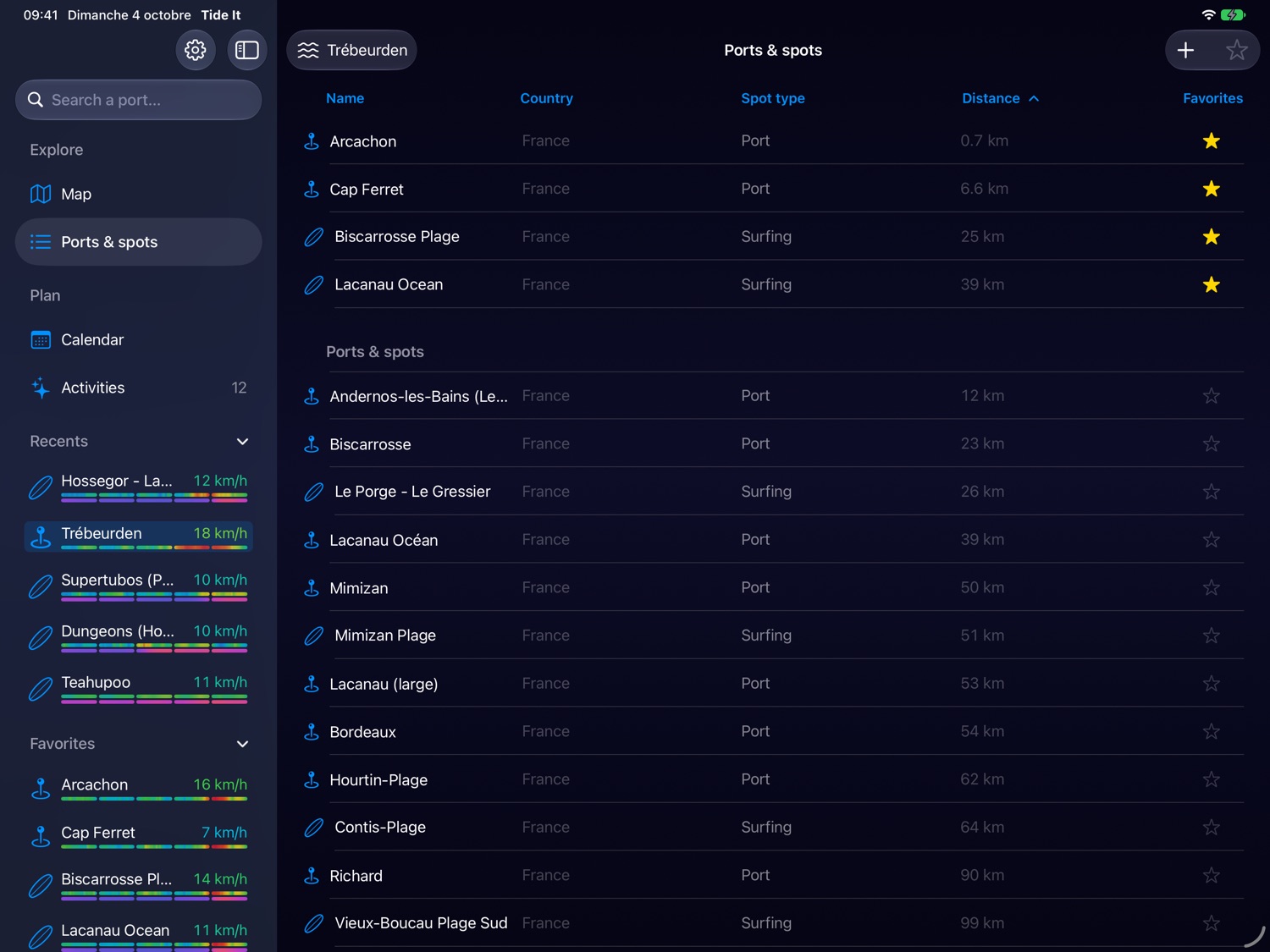Screen dimensions: 1270x952
Task: Sort by Name column header
Action: coord(345,98)
